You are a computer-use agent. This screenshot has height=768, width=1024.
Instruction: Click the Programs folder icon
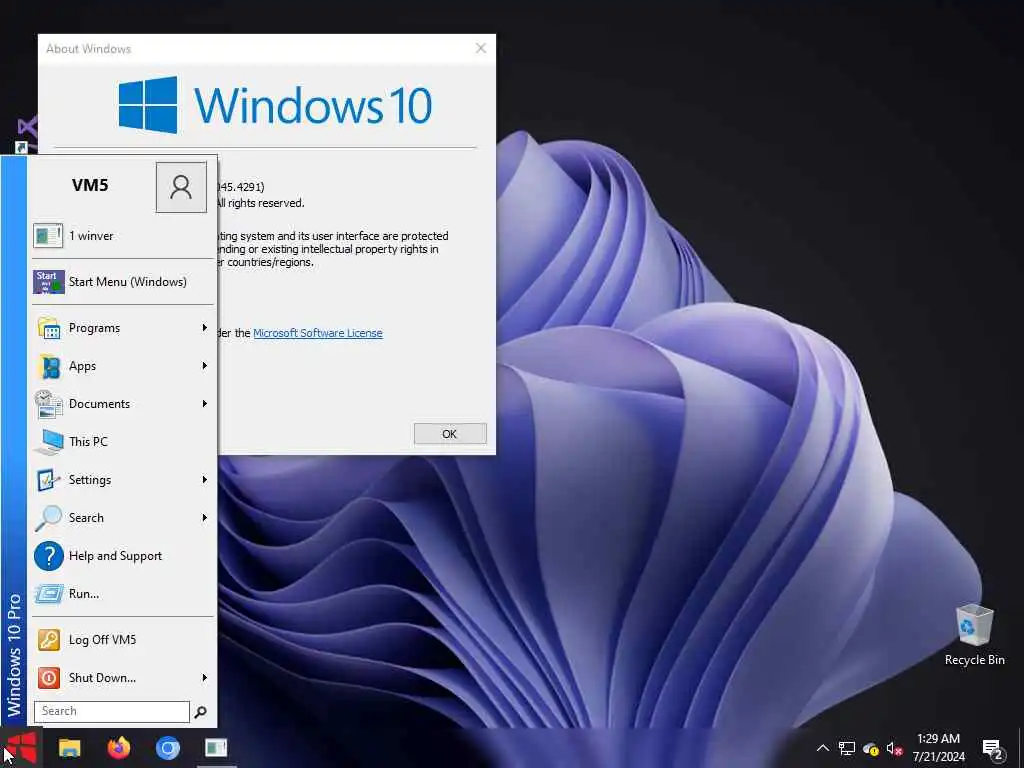click(x=49, y=328)
